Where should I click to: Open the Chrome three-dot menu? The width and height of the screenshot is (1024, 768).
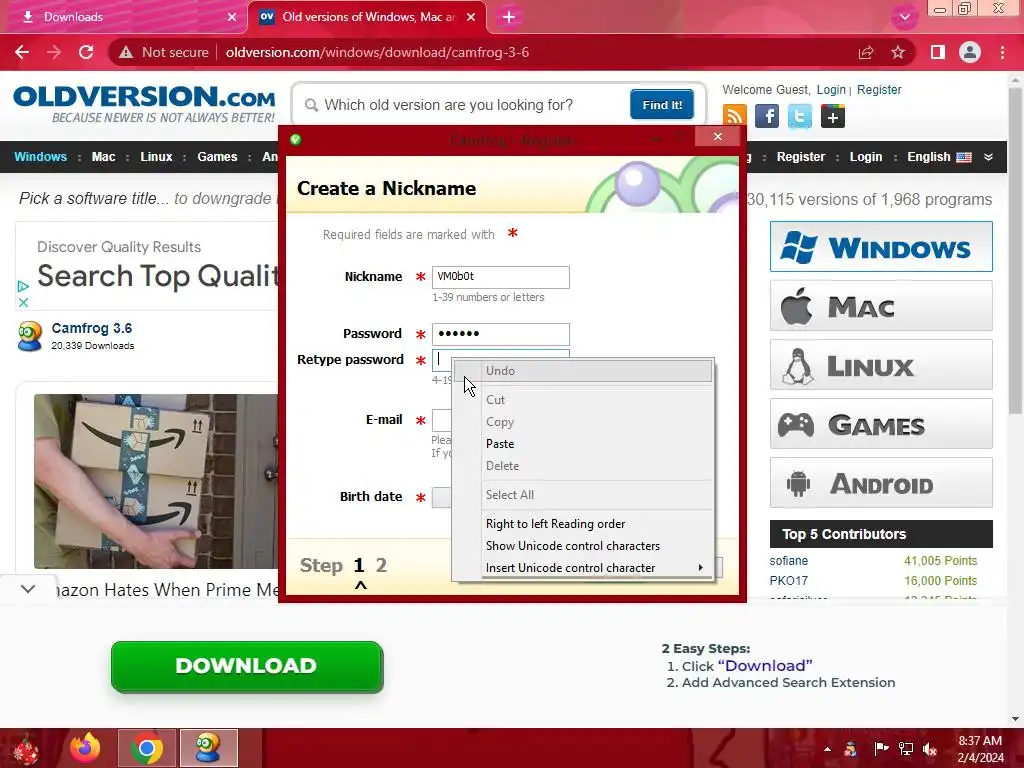coord(1002,52)
